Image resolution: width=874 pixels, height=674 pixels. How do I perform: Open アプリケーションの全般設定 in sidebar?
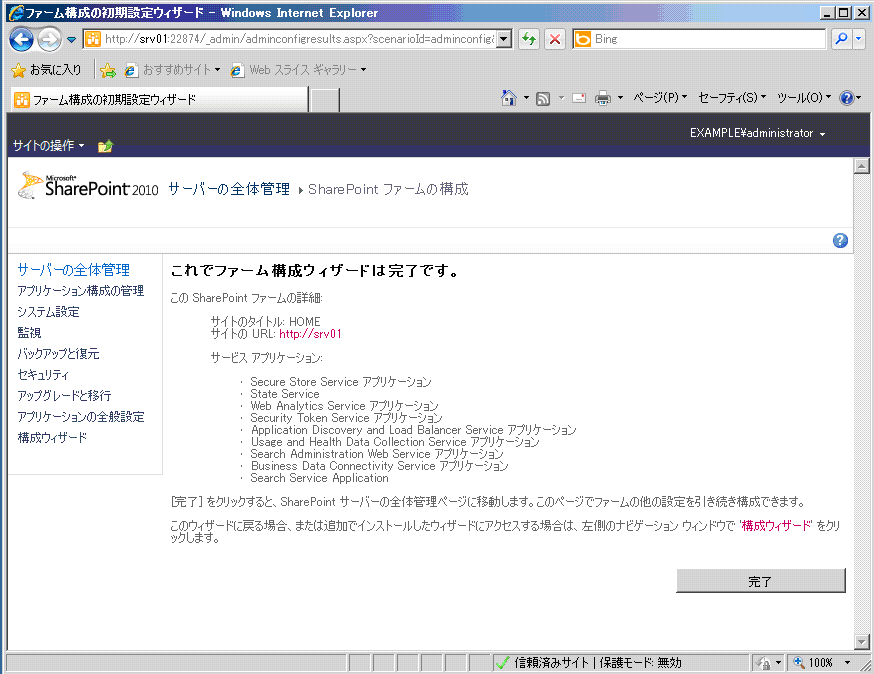click(x=81, y=416)
